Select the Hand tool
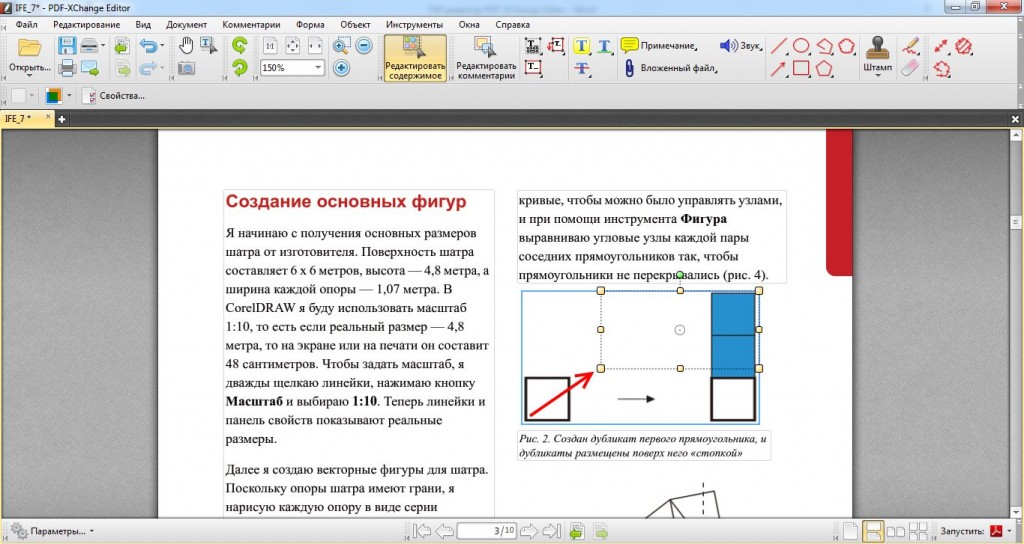This screenshot has height=544, width=1024. [187, 46]
